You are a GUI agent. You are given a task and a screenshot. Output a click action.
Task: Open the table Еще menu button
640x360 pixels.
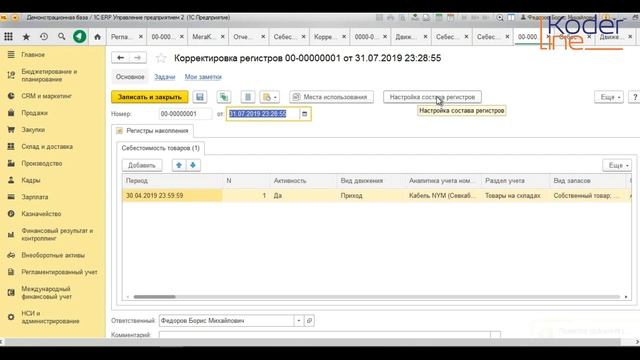click(618, 165)
